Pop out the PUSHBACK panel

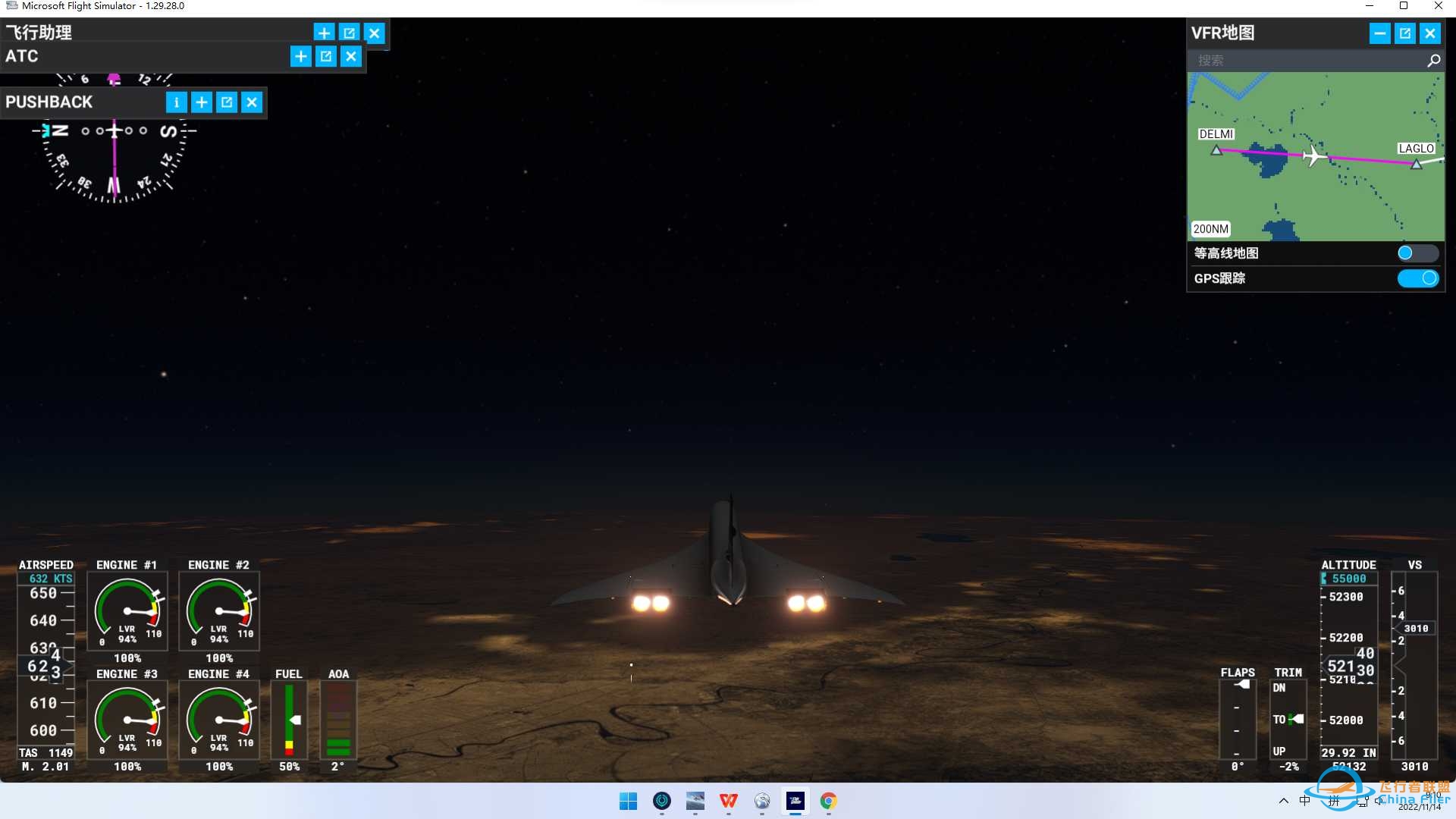click(x=226, y=102)
